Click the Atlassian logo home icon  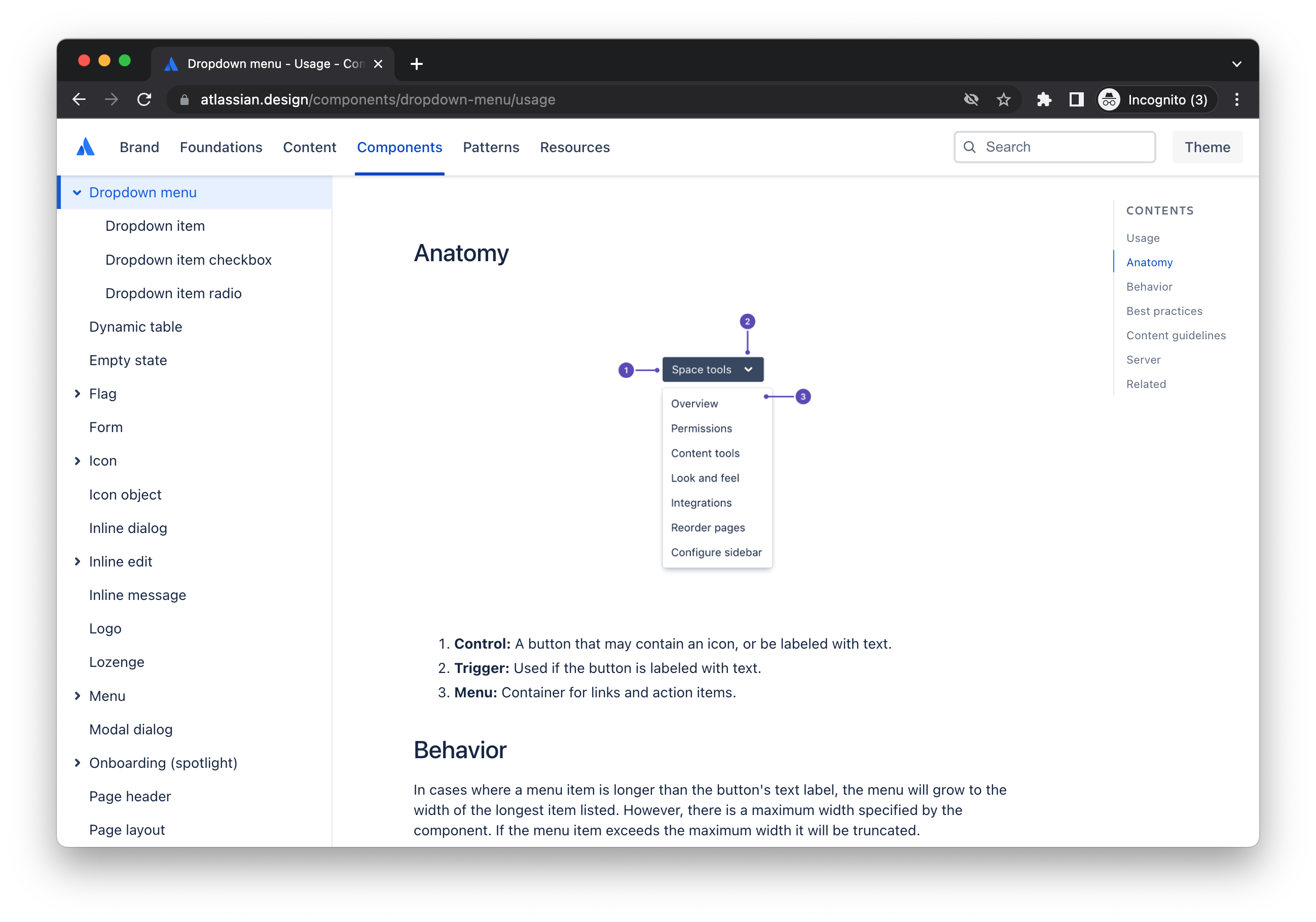click(x=85, y=147)
